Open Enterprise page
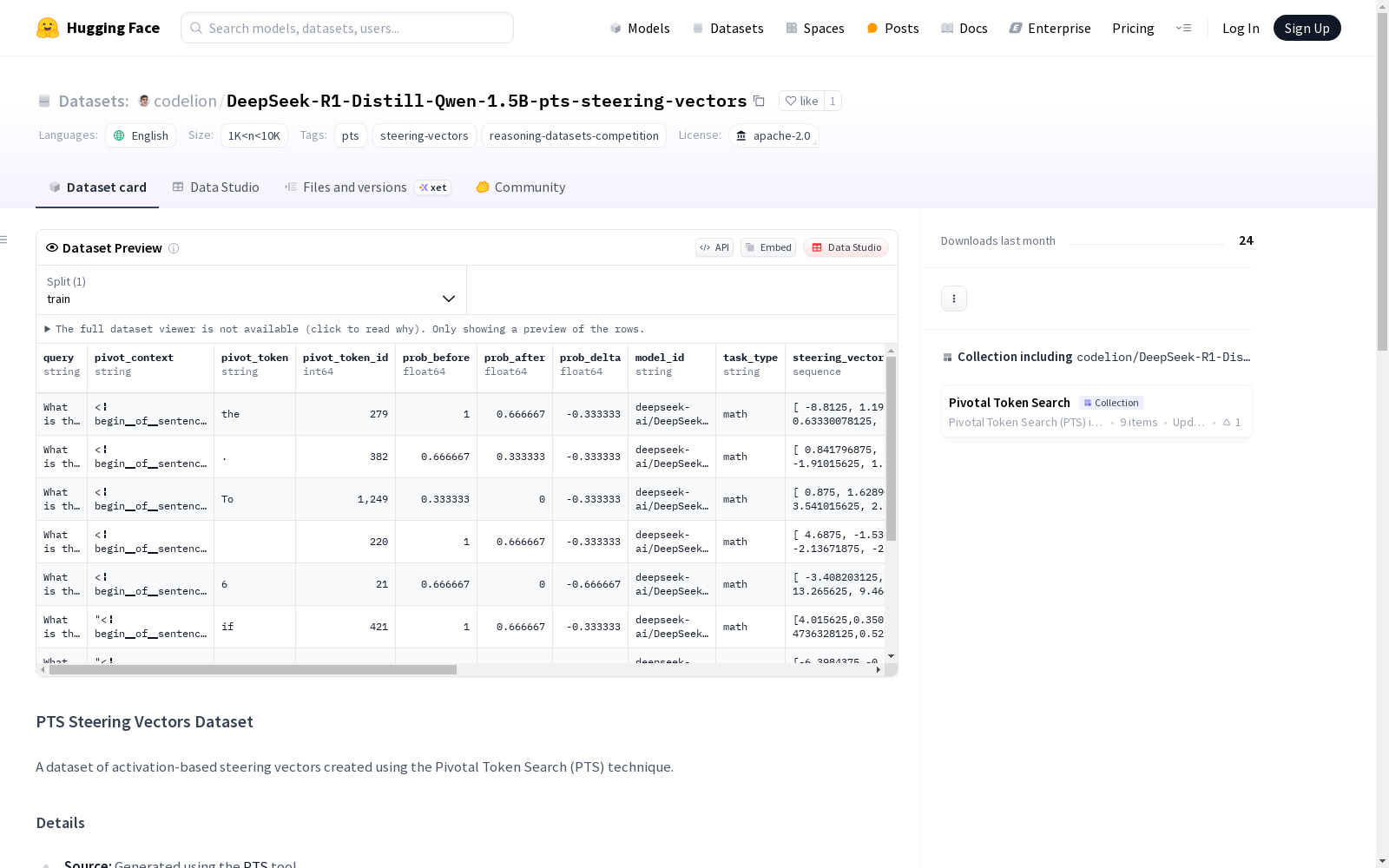The image size is (1389, 868). pos(1050,28)
